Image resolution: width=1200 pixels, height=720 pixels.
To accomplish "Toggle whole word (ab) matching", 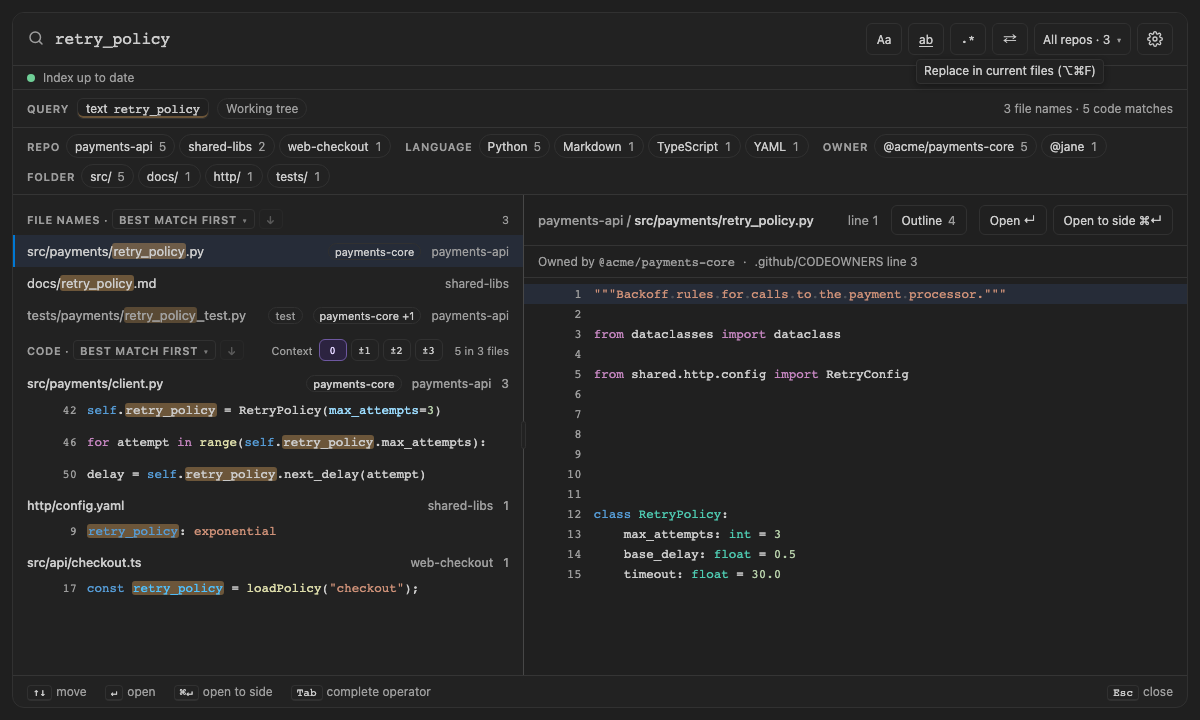I will coord(926,39).
